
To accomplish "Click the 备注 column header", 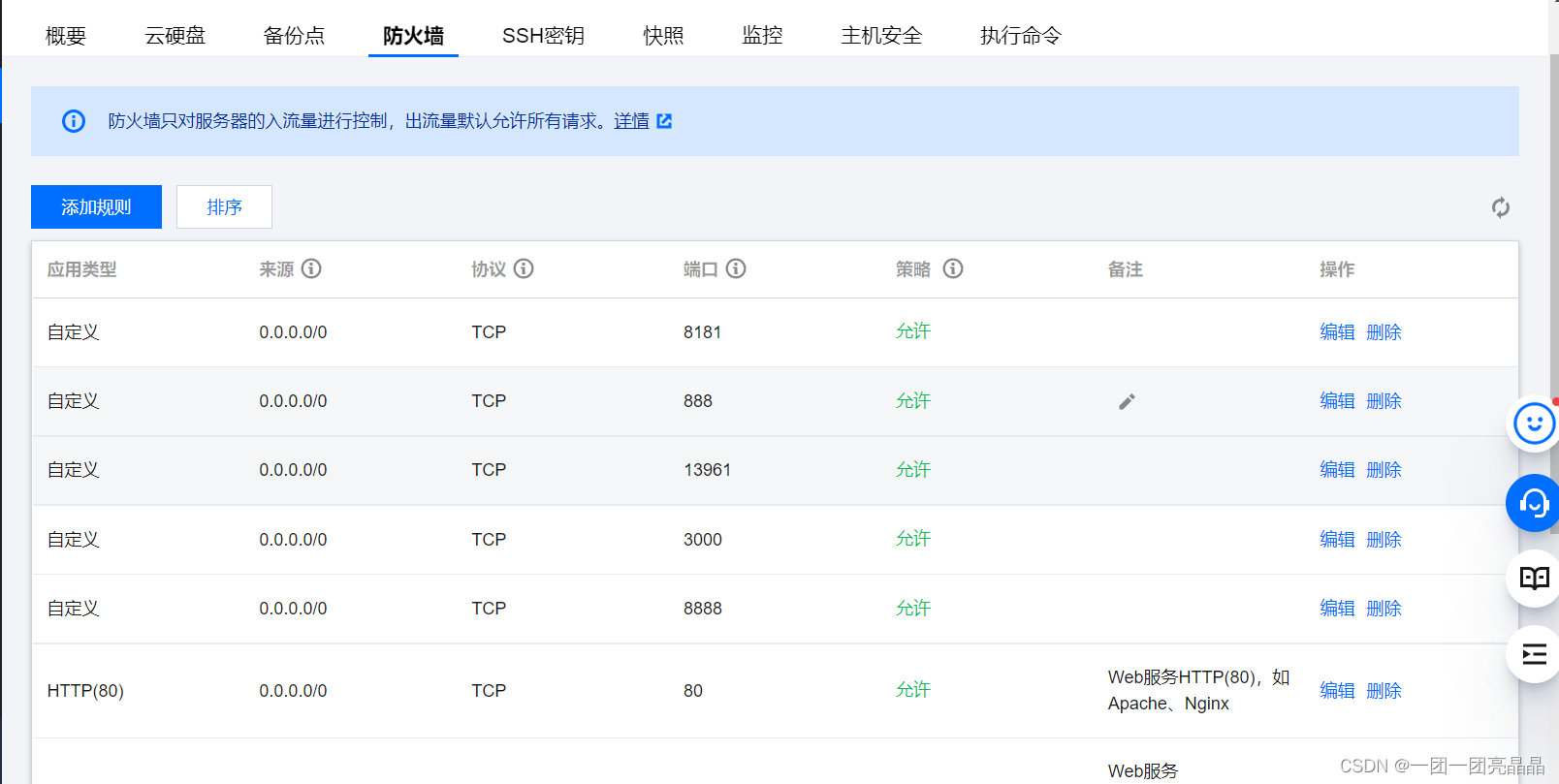I will 1125,269.
